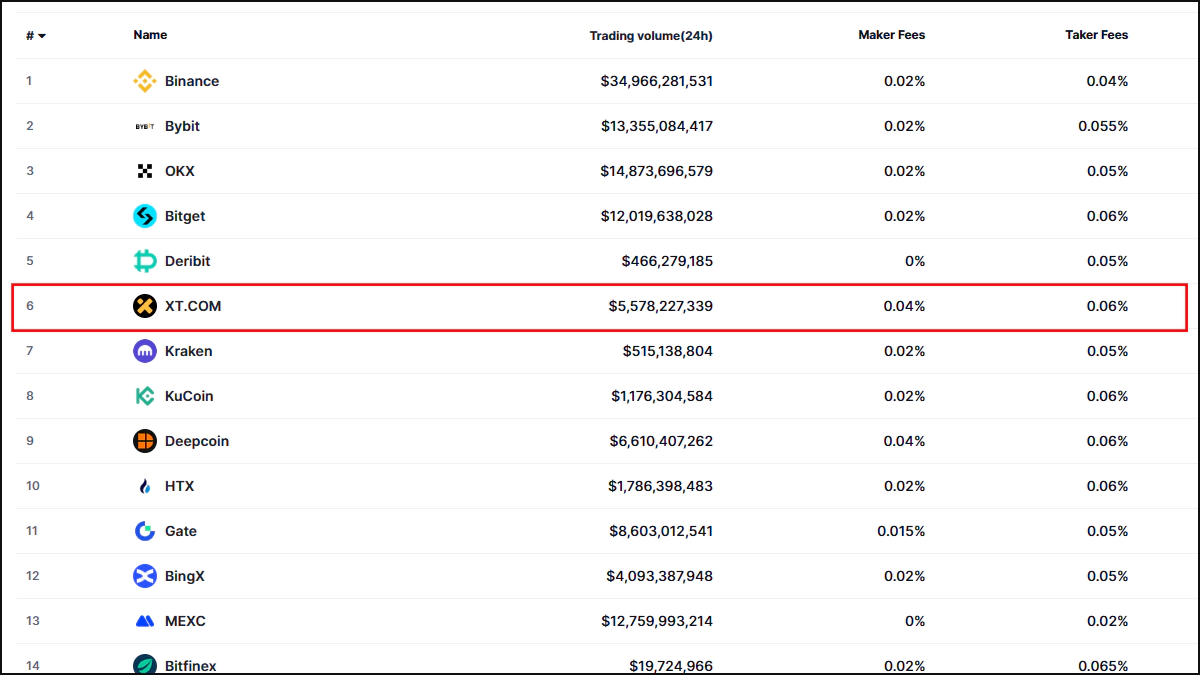
Task: Open the Deribit exchange link
Action: [x=188, y=261]
